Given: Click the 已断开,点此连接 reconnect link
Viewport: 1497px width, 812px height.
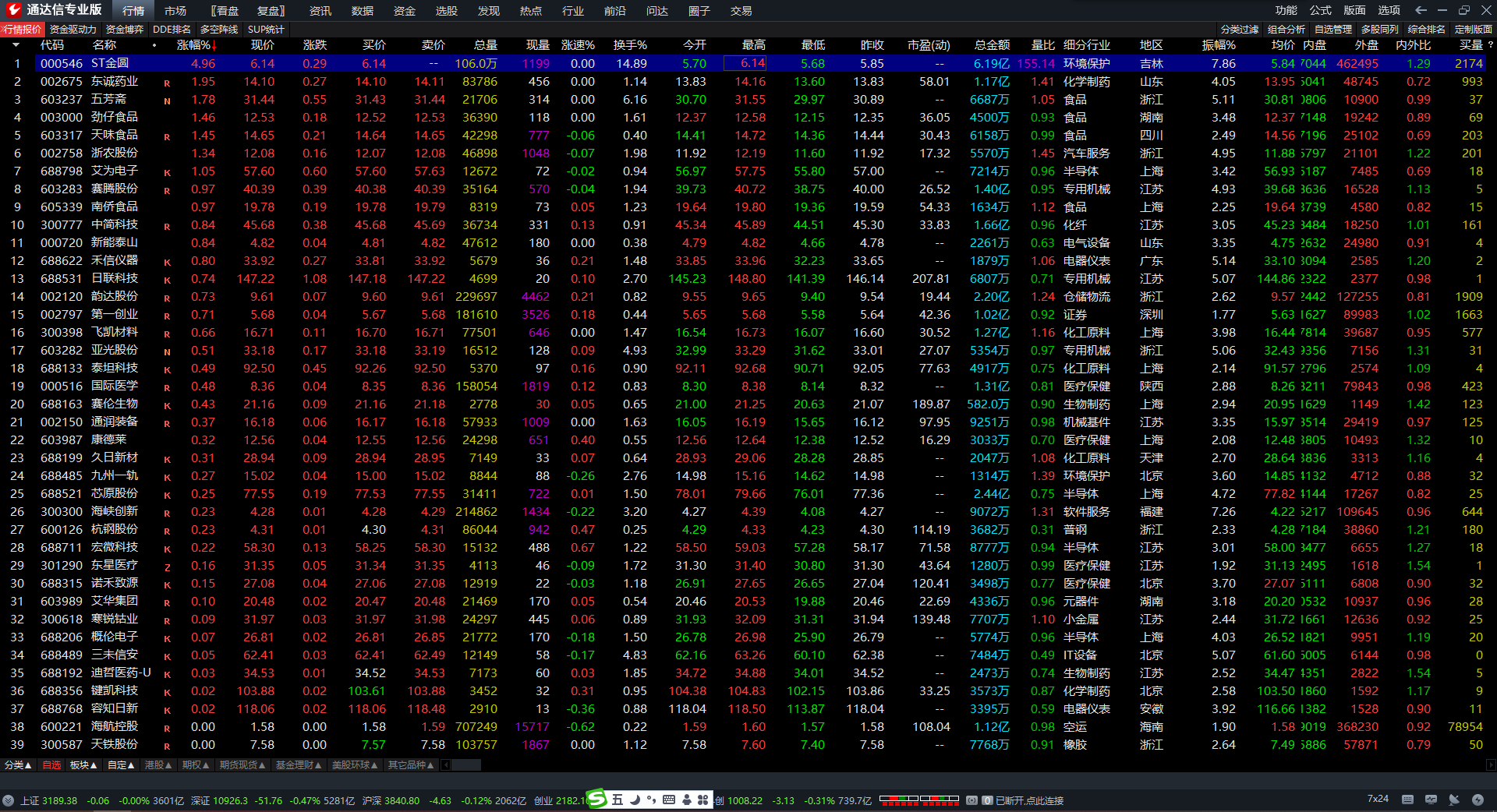Looking at the screenshot, I should (x=1029, y=800).
